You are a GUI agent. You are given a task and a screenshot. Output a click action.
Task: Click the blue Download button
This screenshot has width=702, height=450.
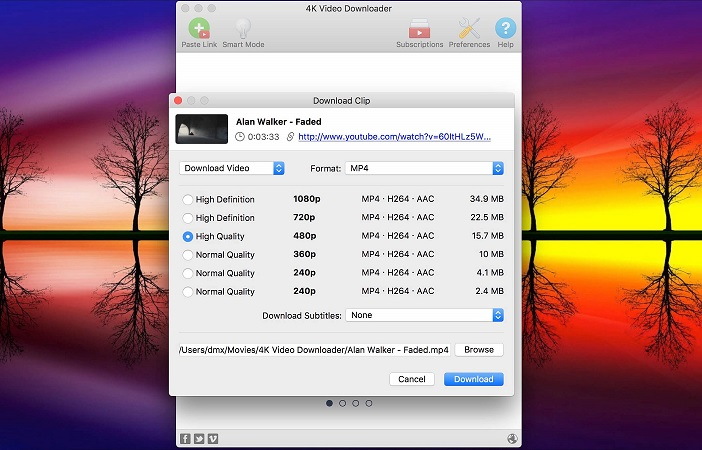coord(474,379)
